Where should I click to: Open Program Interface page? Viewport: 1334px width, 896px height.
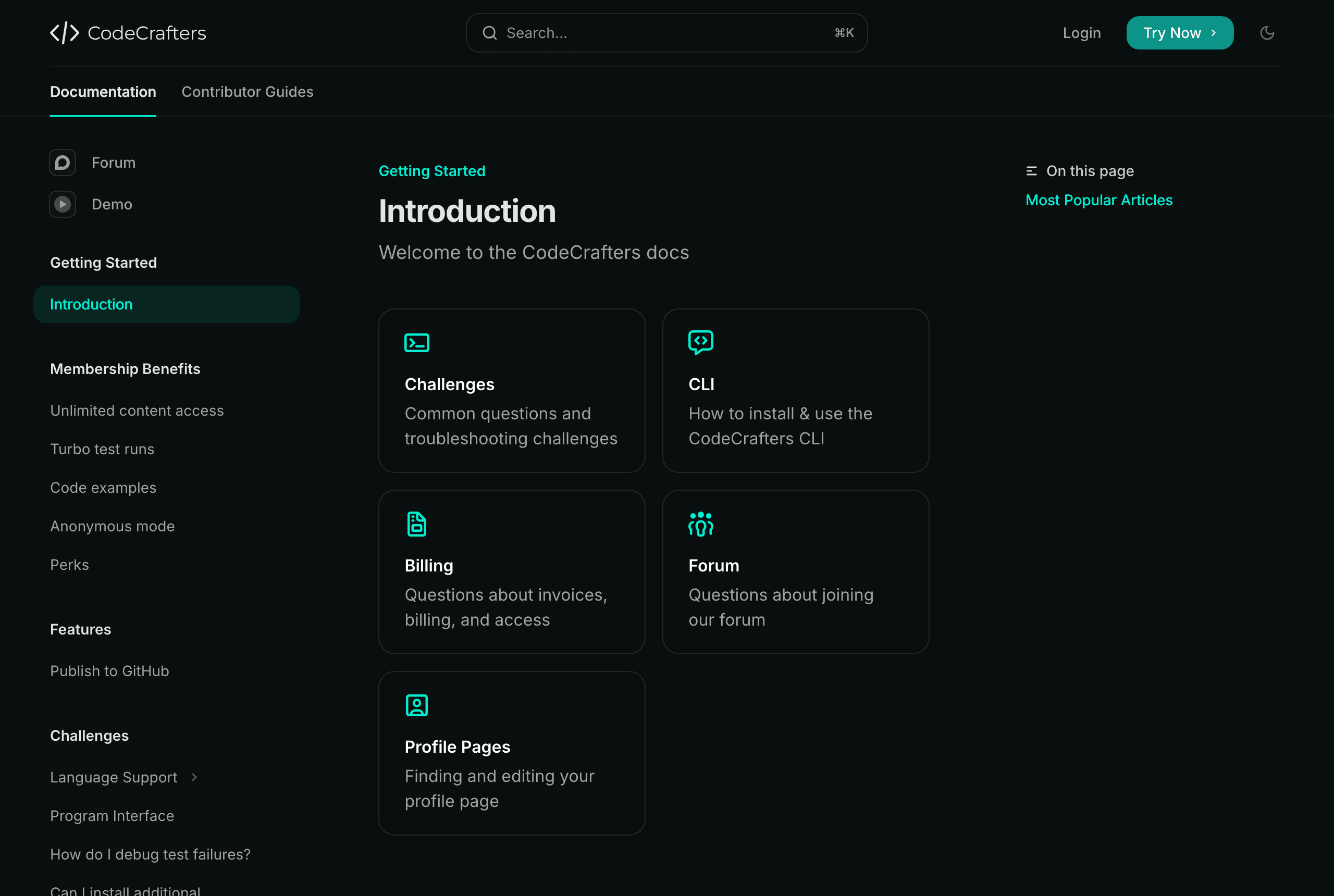pos(112,816)
